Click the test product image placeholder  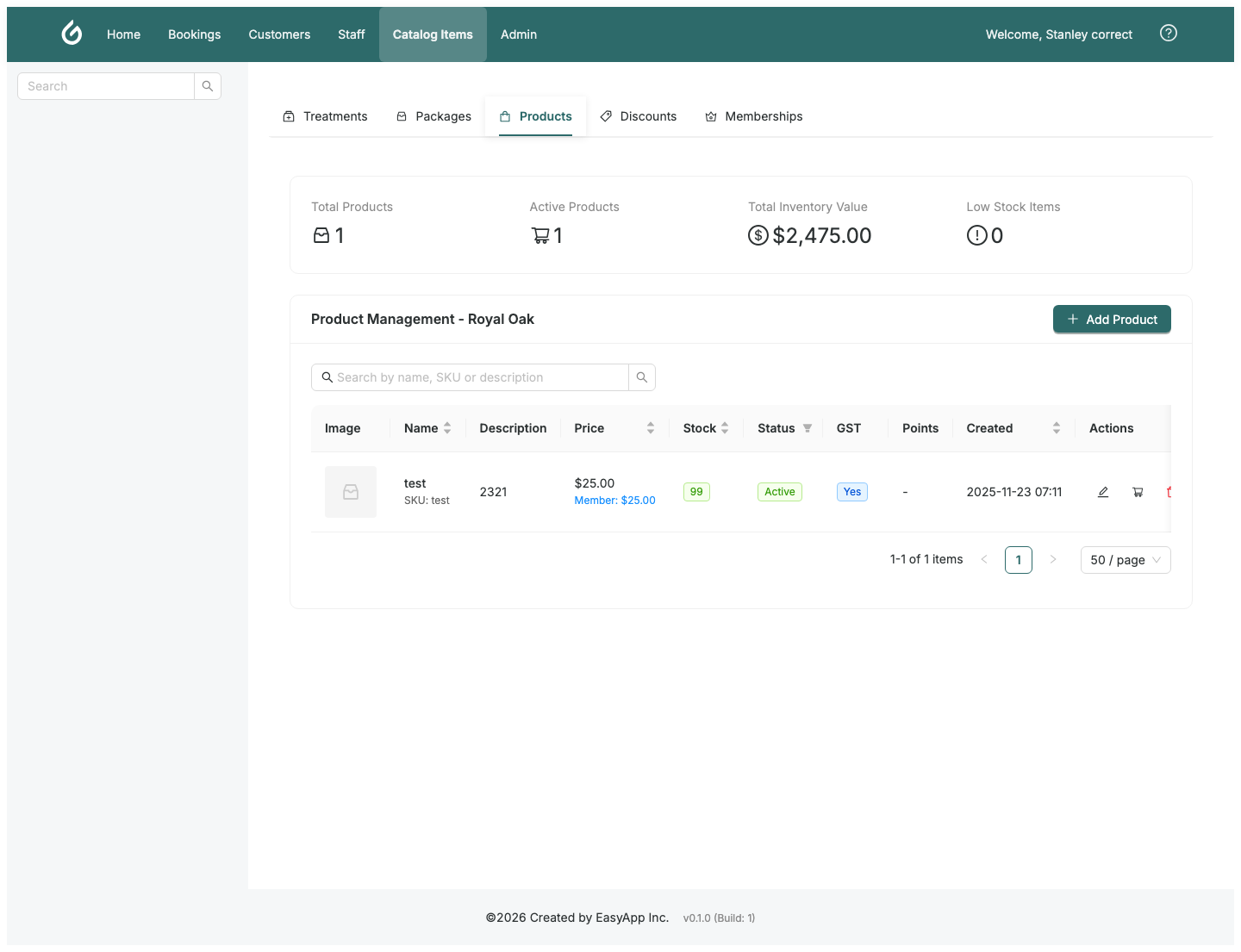pyautogui.click(x=351, y=492)
